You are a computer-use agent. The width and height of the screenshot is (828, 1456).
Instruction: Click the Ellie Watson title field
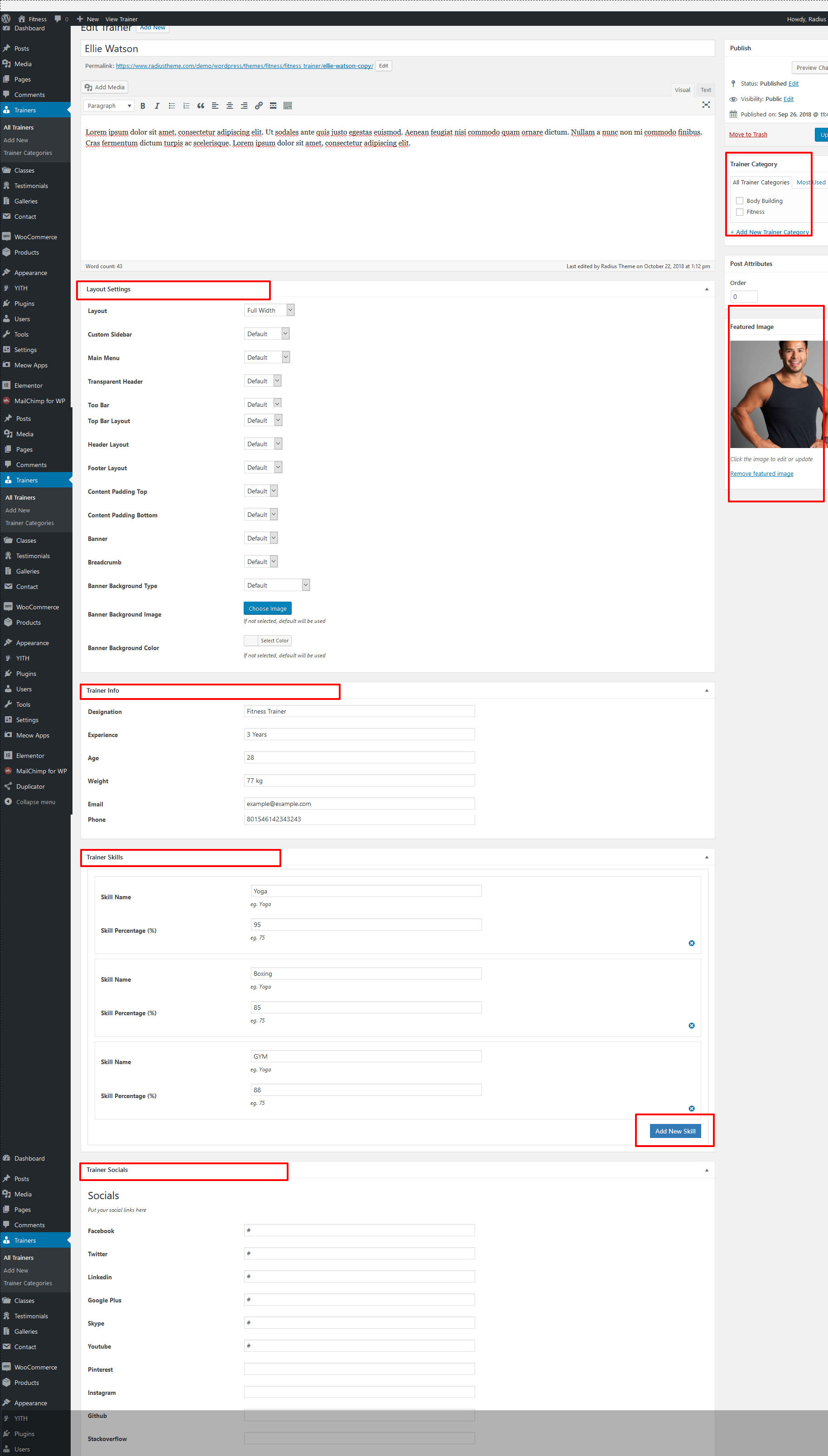[x=398, y=48]
